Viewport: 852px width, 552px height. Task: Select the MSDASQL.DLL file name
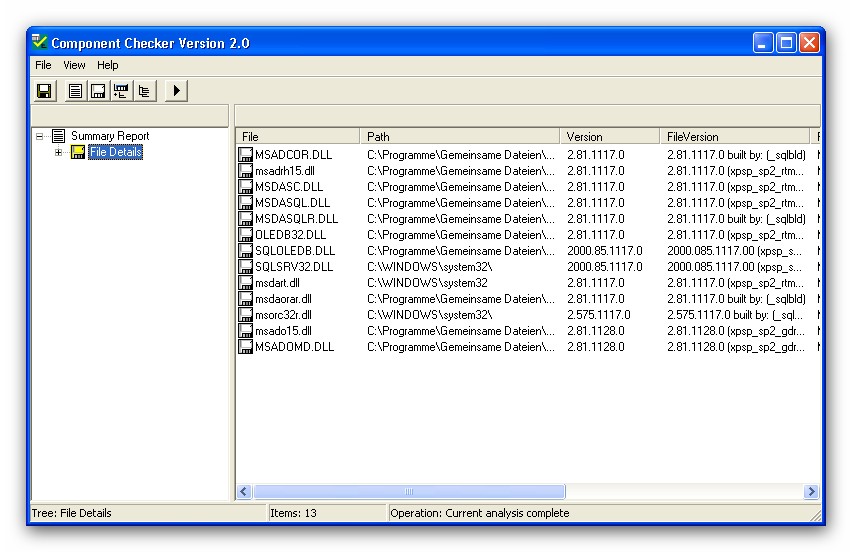pyautogui.click(x=292, y=203)
